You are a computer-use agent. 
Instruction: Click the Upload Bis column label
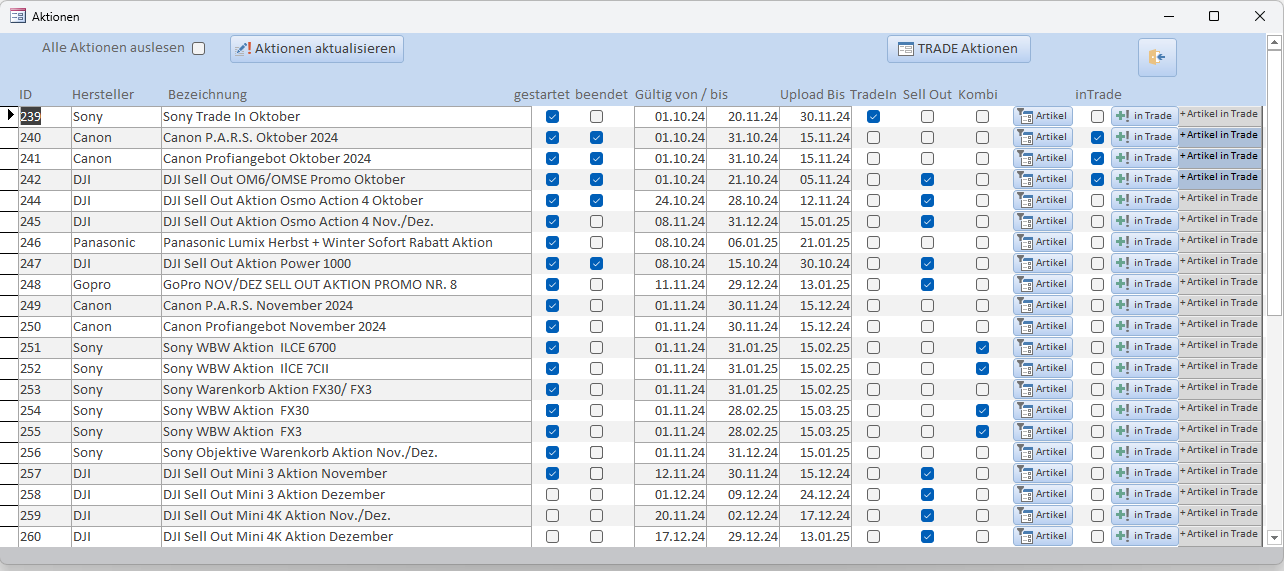coord(812,94)
